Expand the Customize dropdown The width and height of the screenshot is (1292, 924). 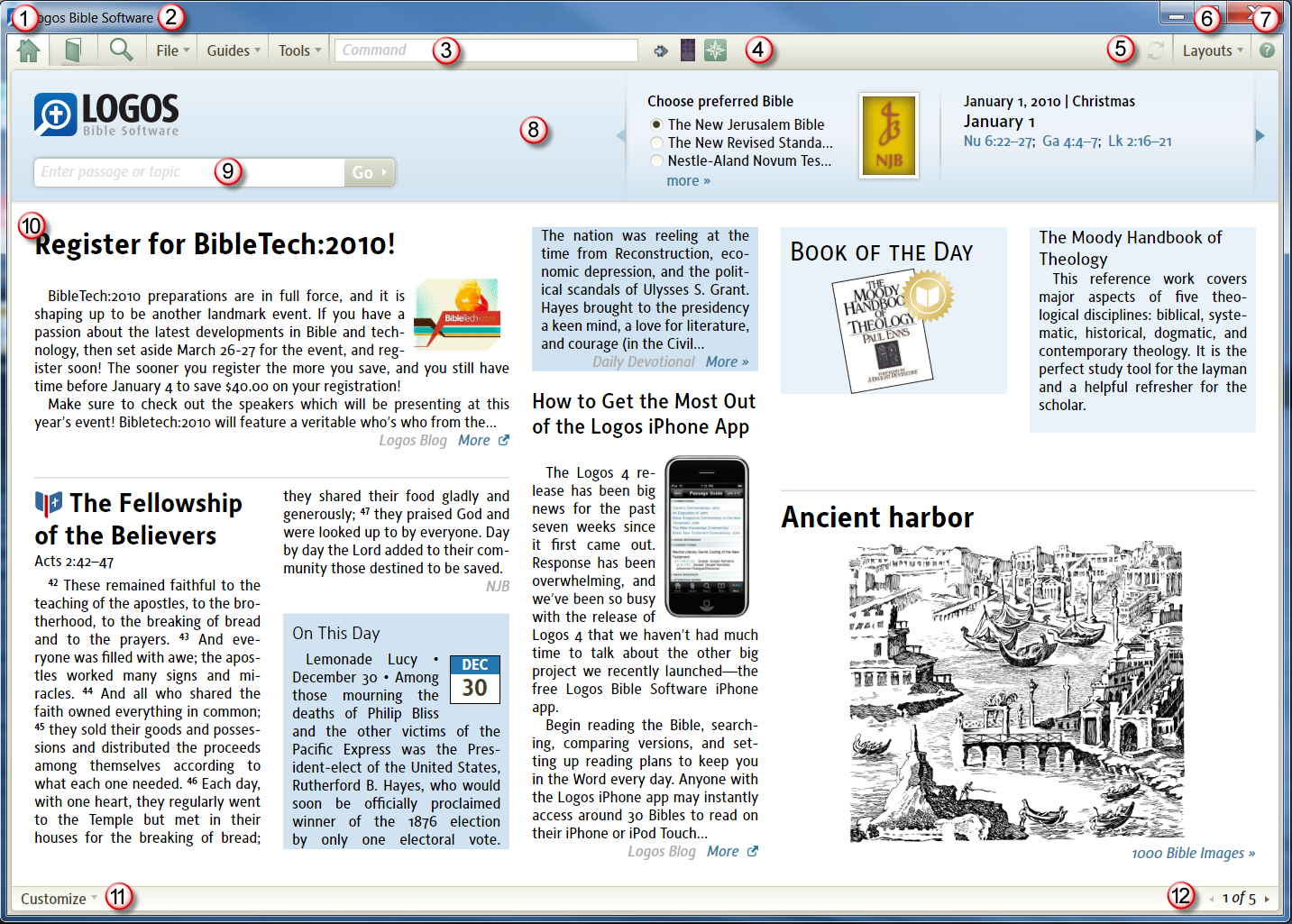point(59,899)
